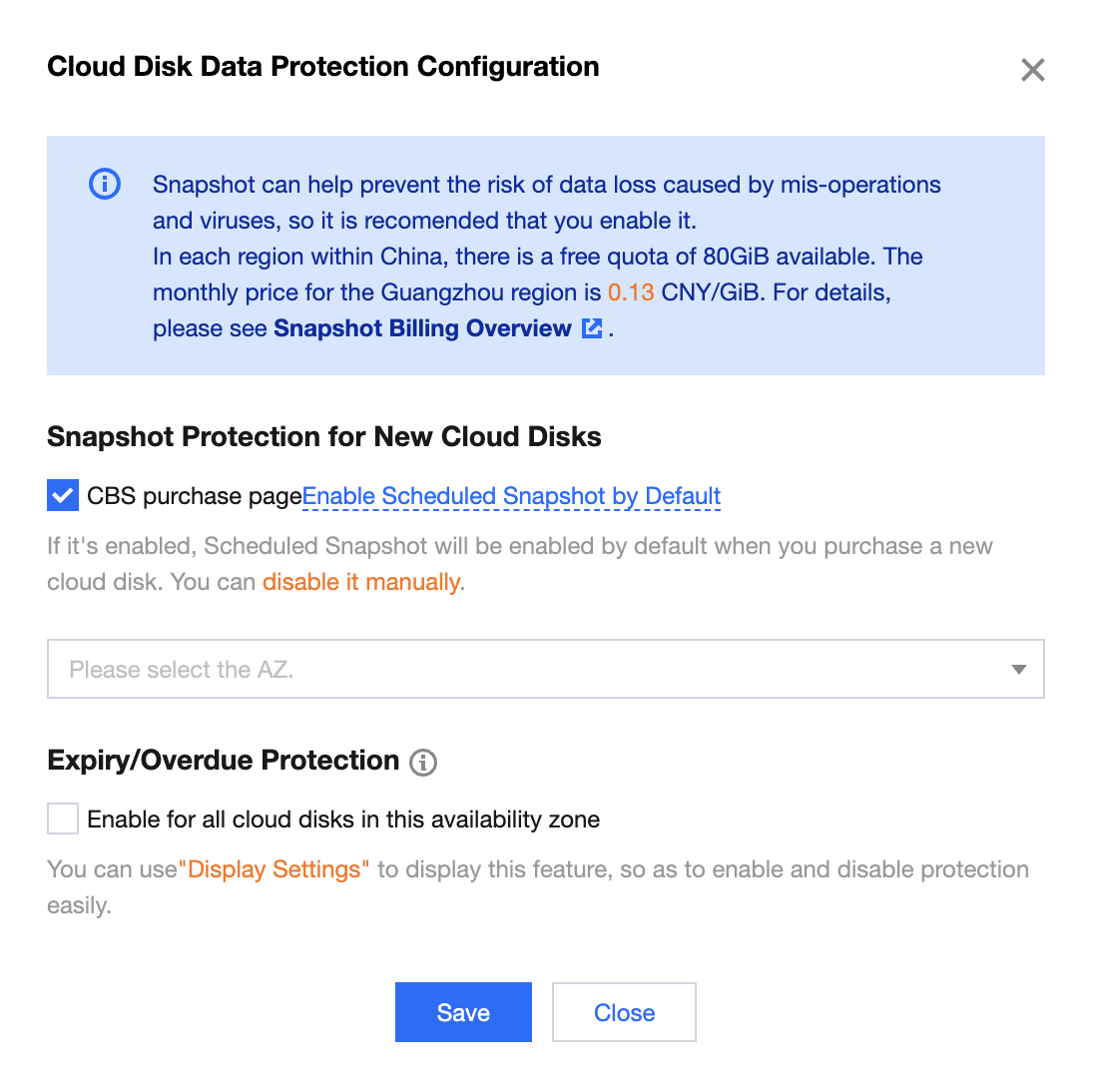Untick the CBS purchase page checkbox
This screenshot has width=1094, height=1092.
[63, 495]
